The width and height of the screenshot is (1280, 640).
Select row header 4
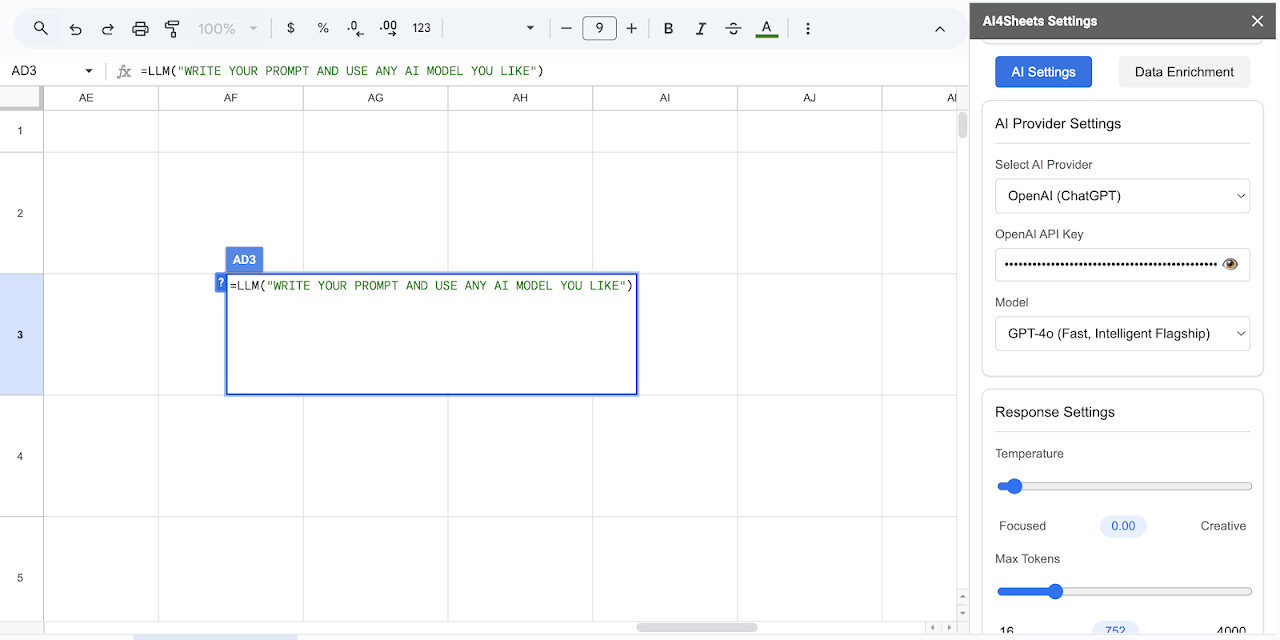click(x=21, y=456)
